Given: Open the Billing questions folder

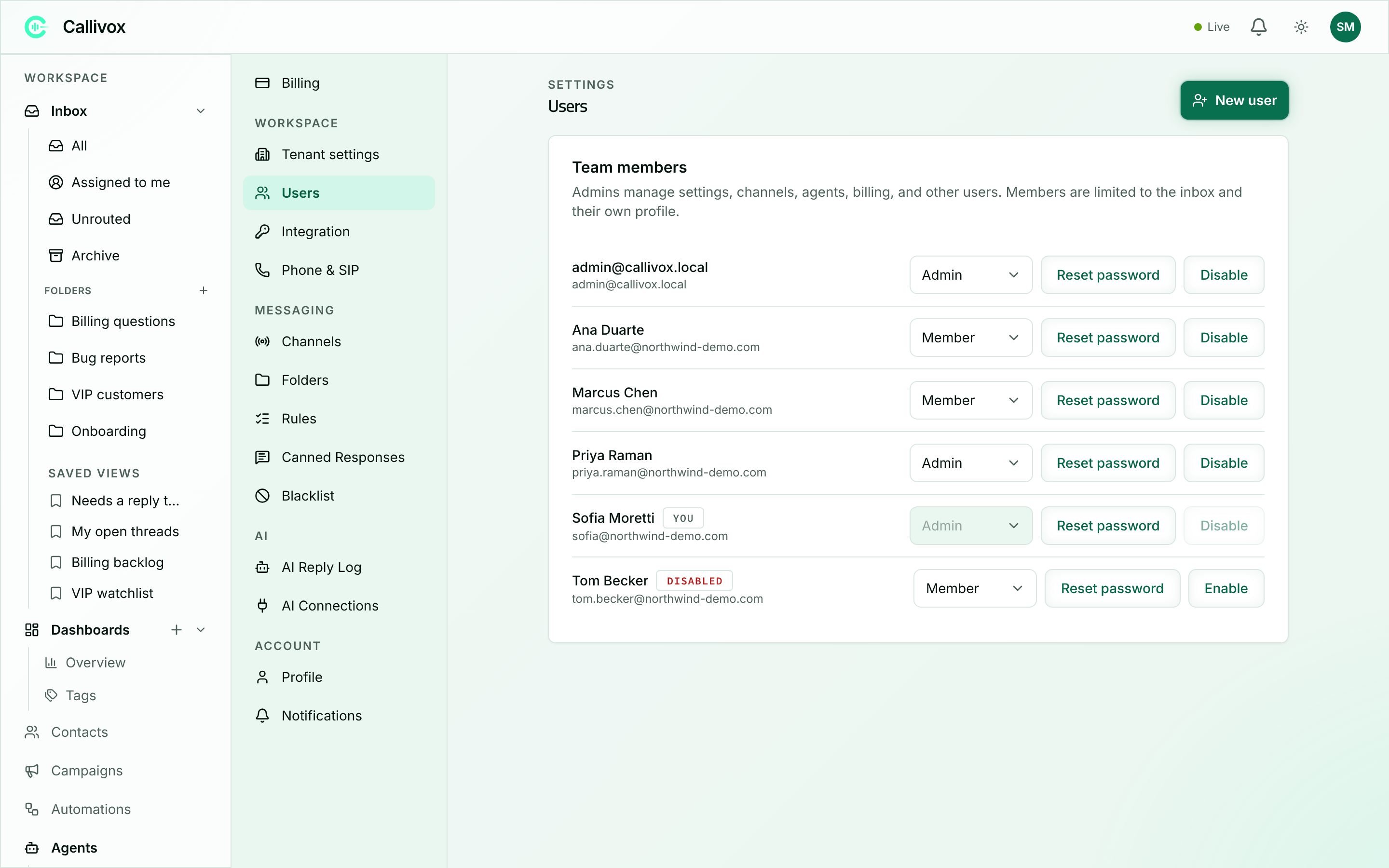Looking at the screenshot, I should click(123, 321).
